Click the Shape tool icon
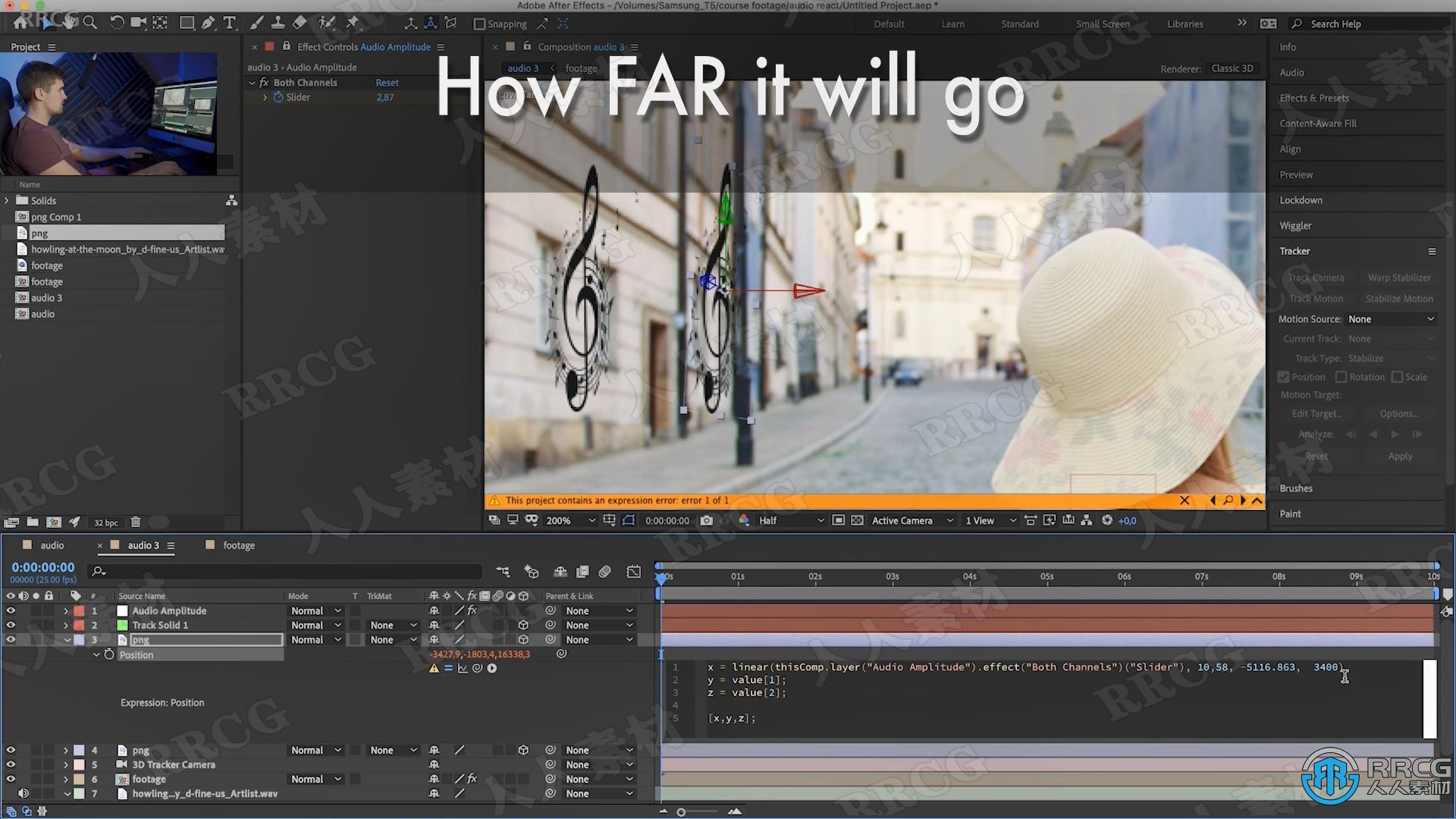 (184, 23)
